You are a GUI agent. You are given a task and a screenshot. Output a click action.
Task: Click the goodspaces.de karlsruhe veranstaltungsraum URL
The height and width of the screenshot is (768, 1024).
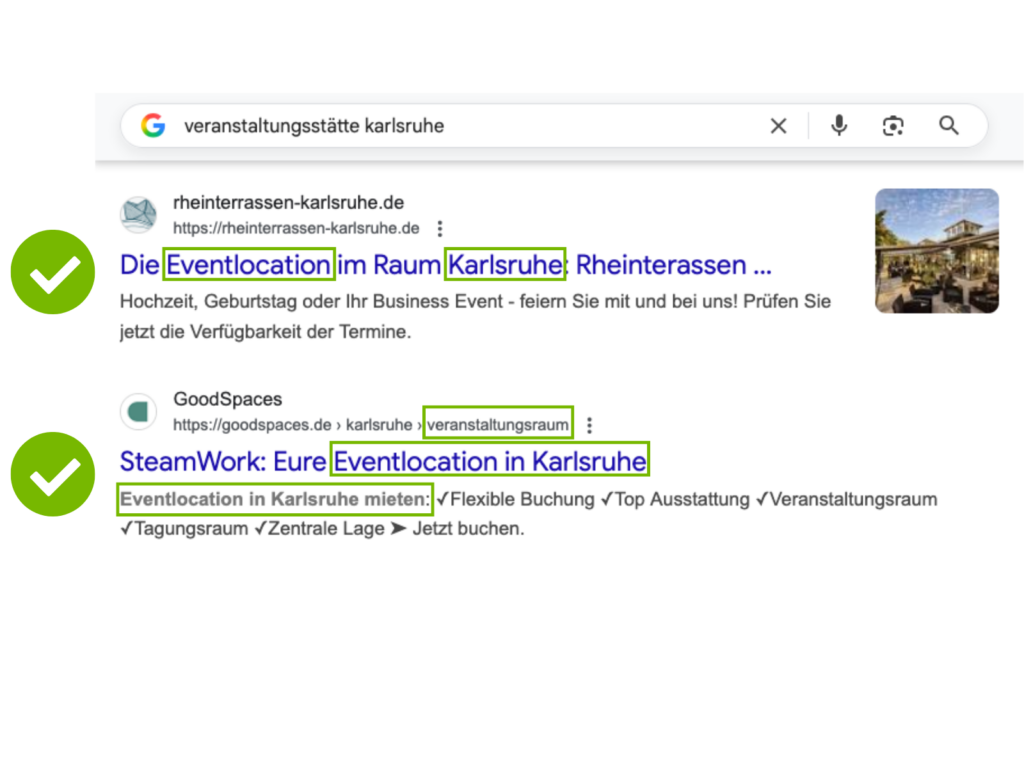click(x=371, y=424)
